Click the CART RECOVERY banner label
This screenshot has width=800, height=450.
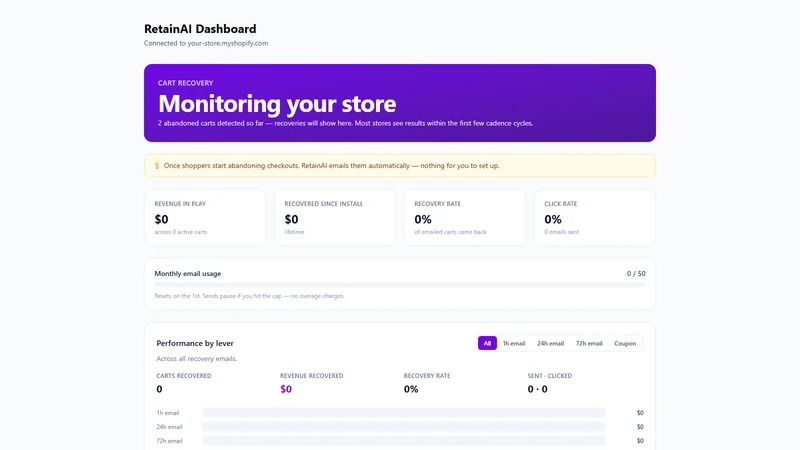(x=185, y=83)
